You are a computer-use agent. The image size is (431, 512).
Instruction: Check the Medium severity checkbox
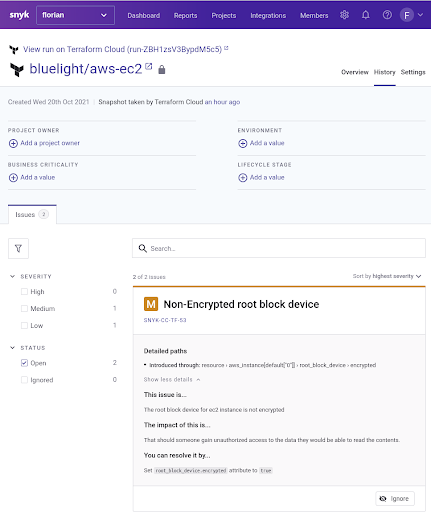pos(24,309)
